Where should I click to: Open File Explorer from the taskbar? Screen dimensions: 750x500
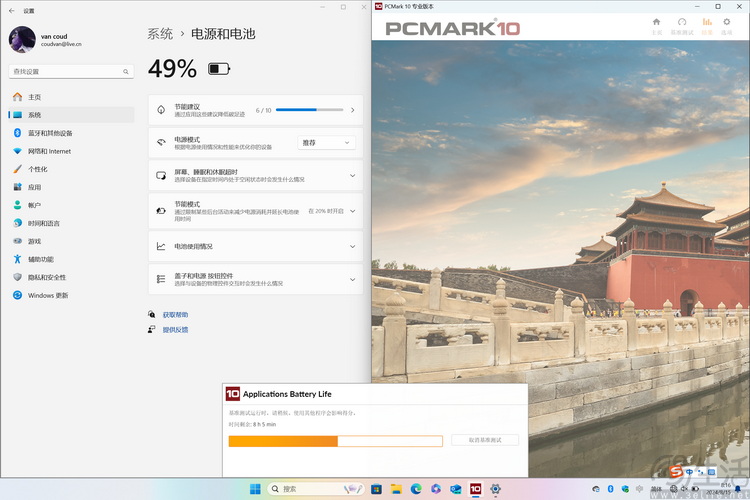coord(396,489)
